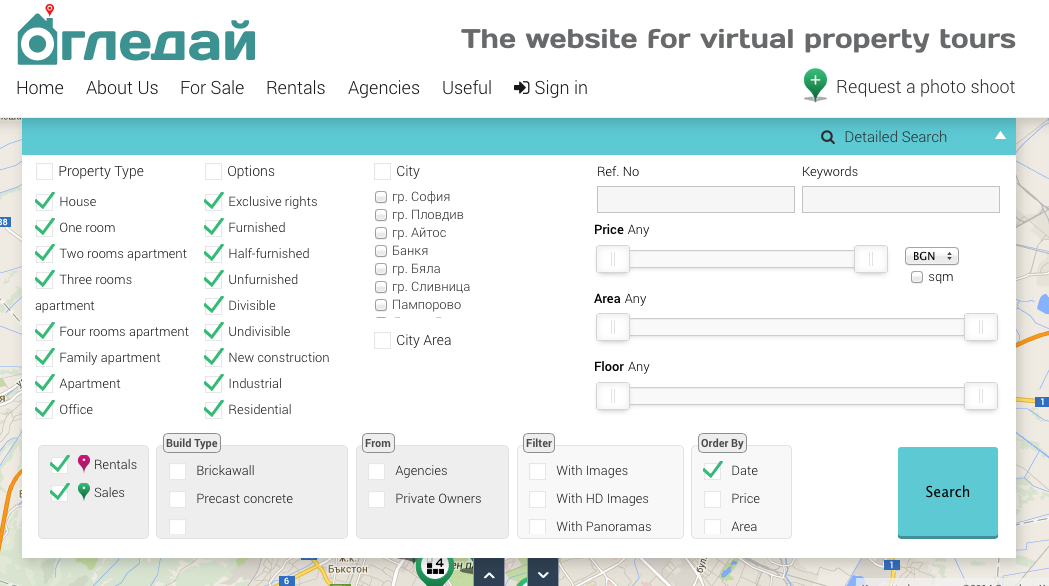Uncheck the House property type
This screenshot has height=586, width=1049.
(x=45, y=201)
